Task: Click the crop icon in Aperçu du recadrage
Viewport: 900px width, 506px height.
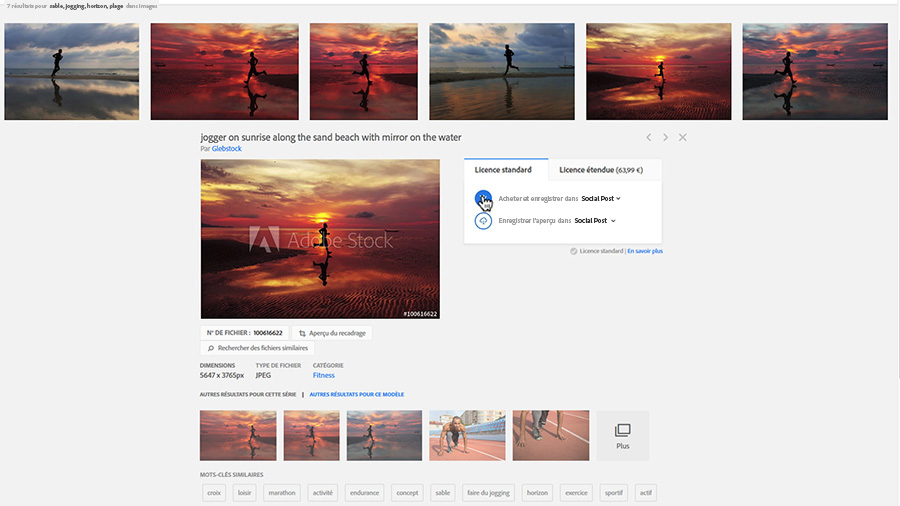Action: 302,333
